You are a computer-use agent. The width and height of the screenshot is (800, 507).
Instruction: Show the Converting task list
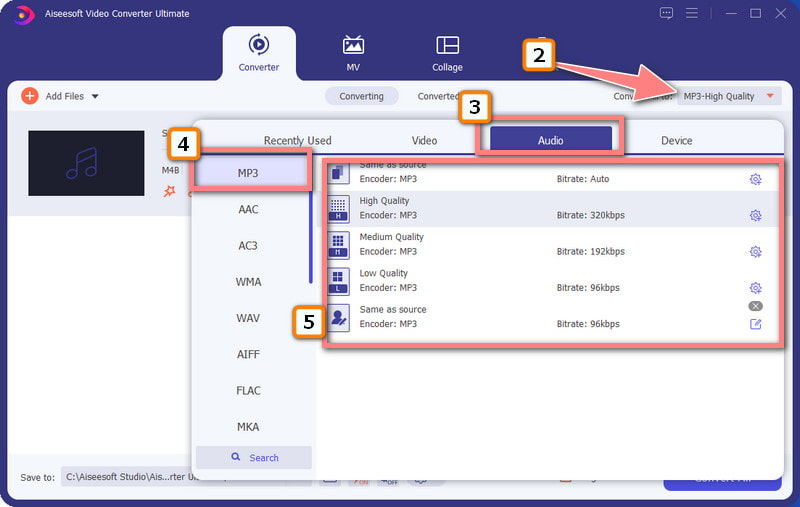[x=361, y=96]
